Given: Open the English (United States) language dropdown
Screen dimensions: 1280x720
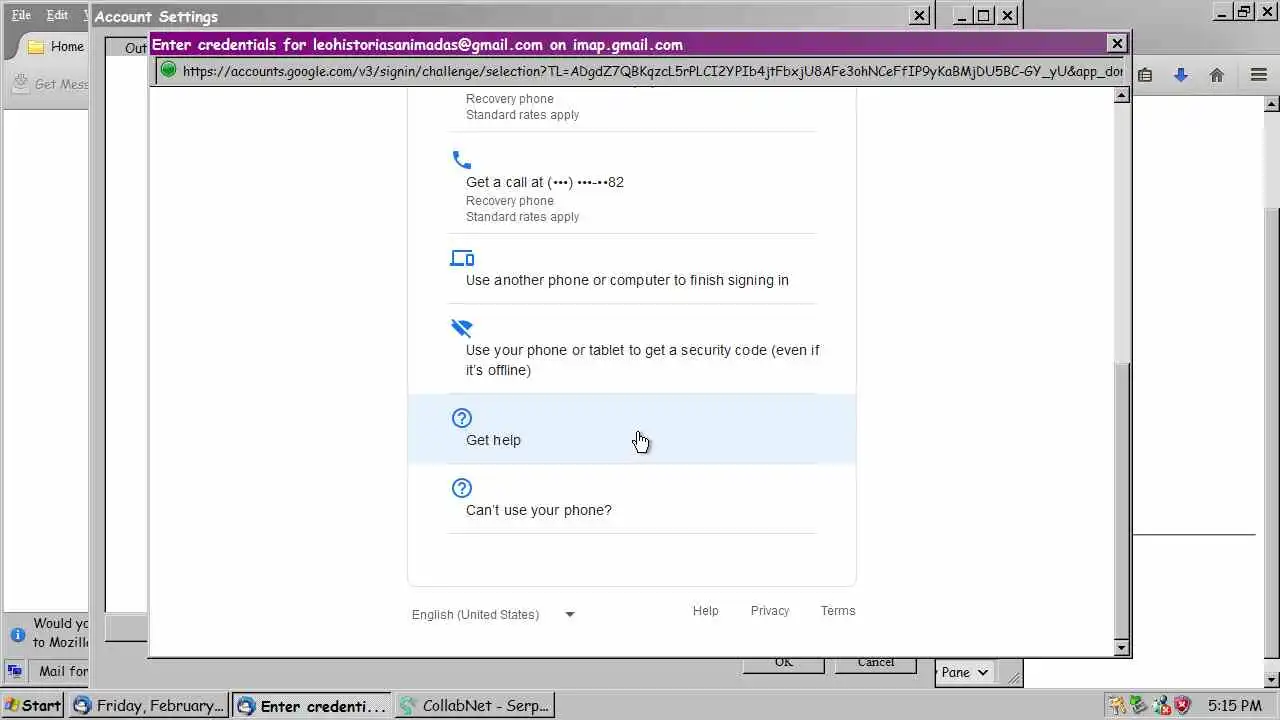Looking at the screenshot, I should 494,614.
